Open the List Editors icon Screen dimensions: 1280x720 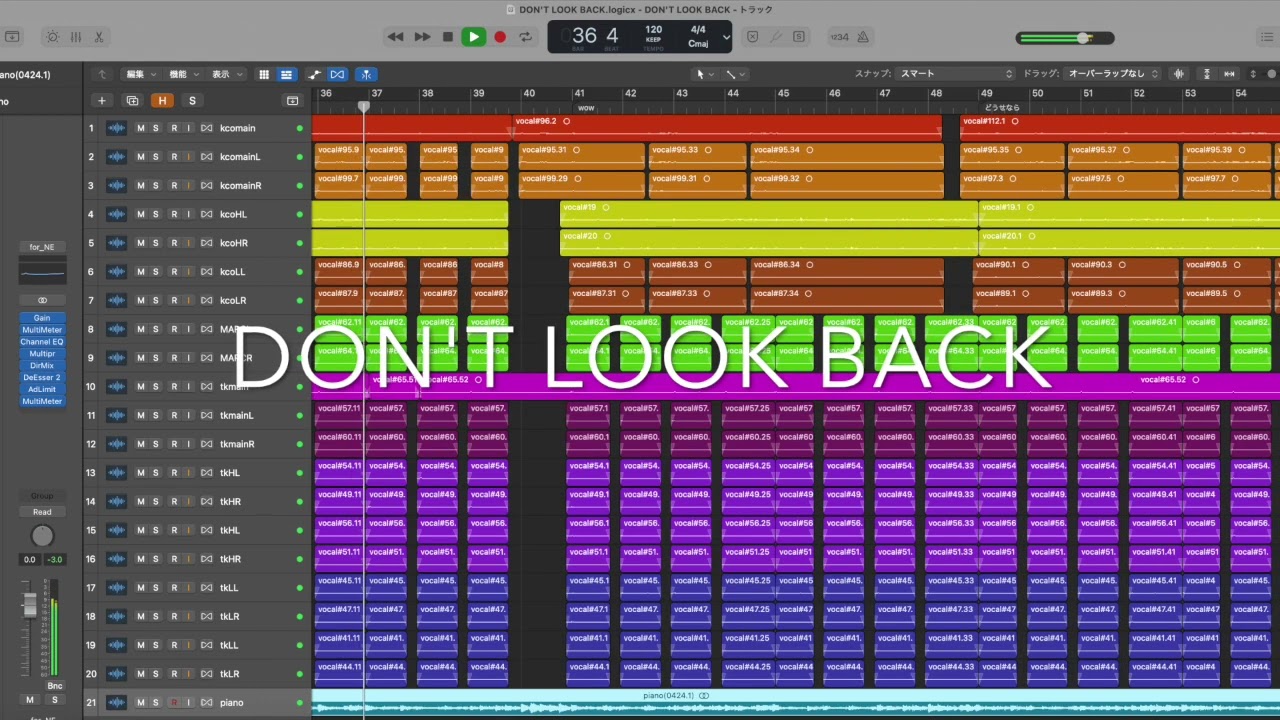tap(1269, 37)
